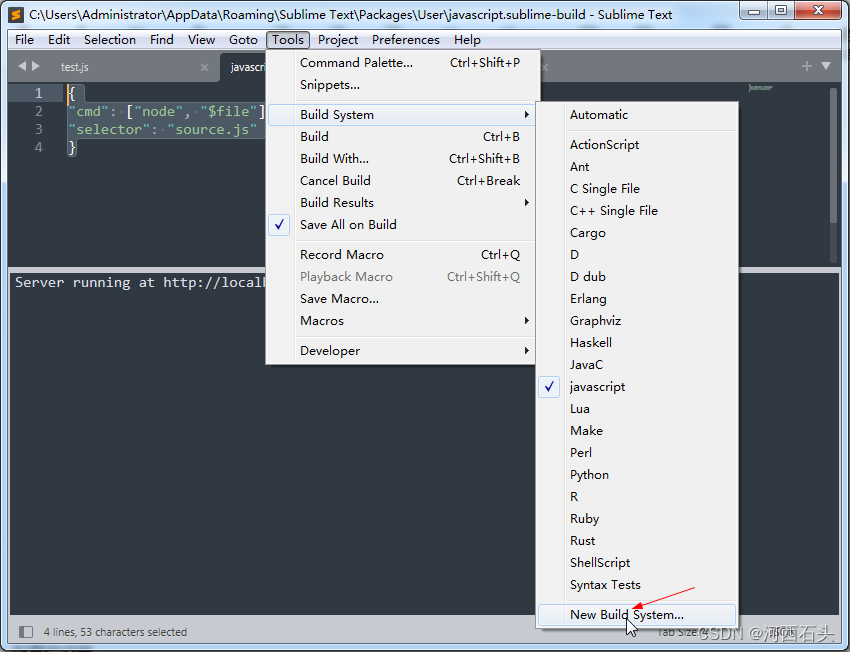
Task: Expand the Build Results submenu
Action: tap(402, 203)
